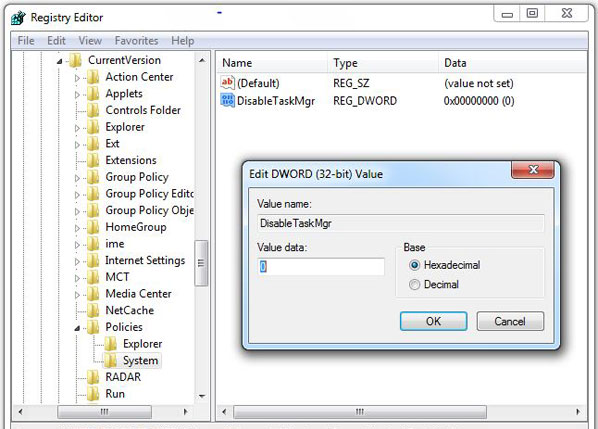598x429 pixels.
Task: Select the RADAR key folder icon
Action: tap(93, 377)
